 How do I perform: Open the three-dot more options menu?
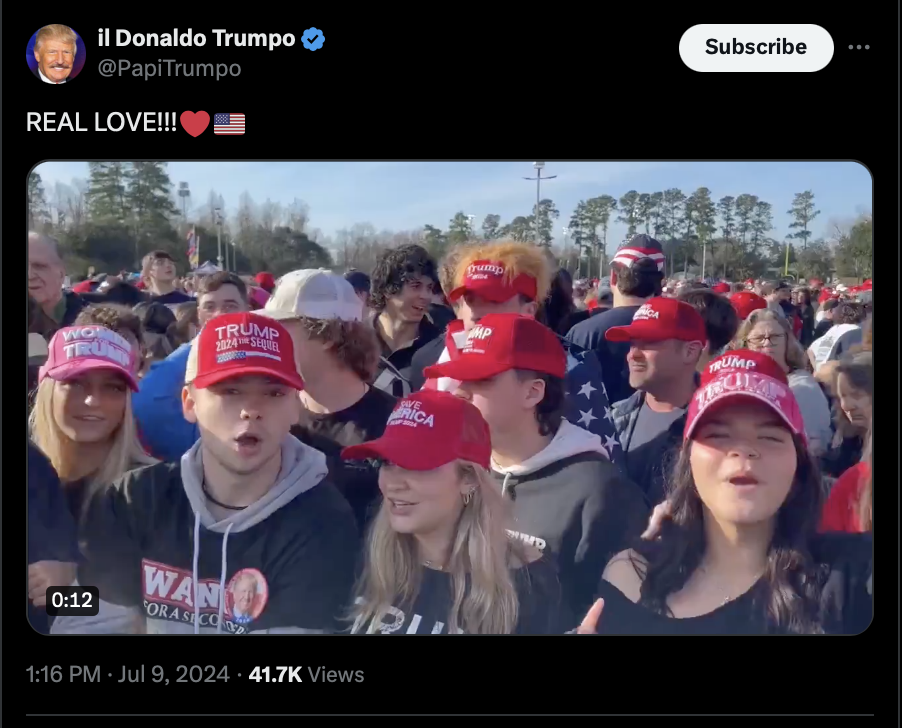click(858, 47)
